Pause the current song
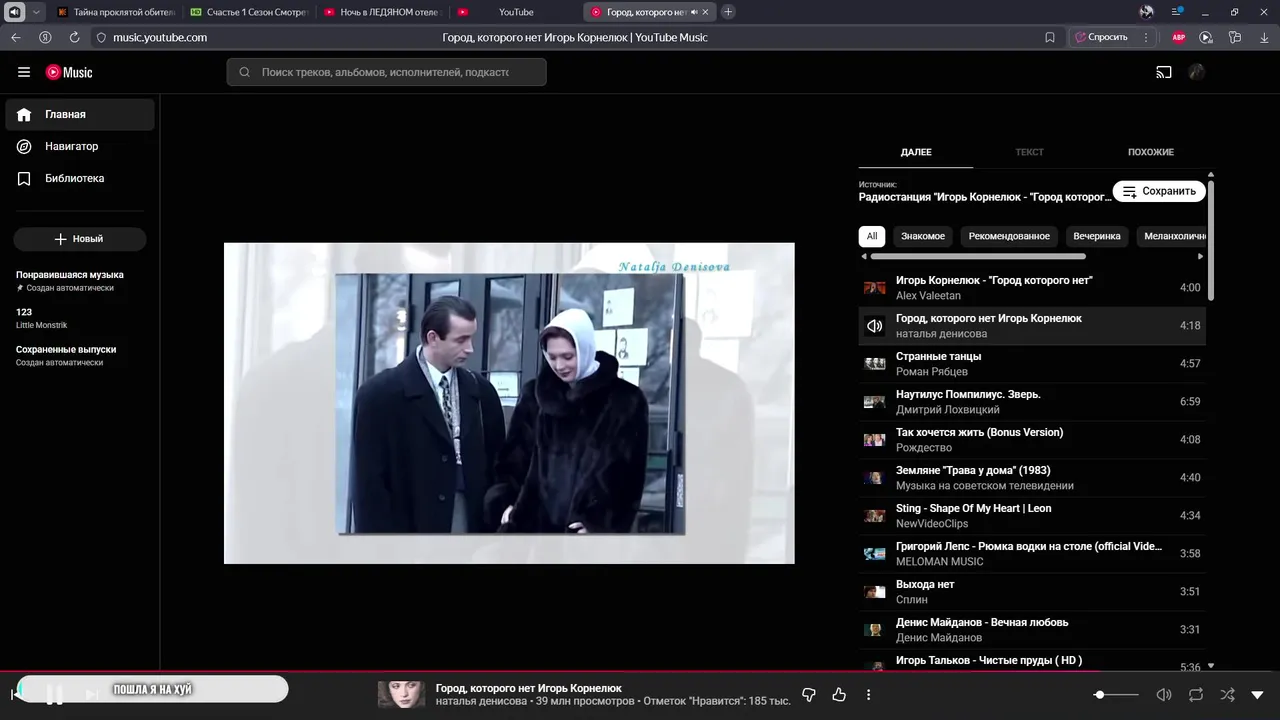 point(55,695)
